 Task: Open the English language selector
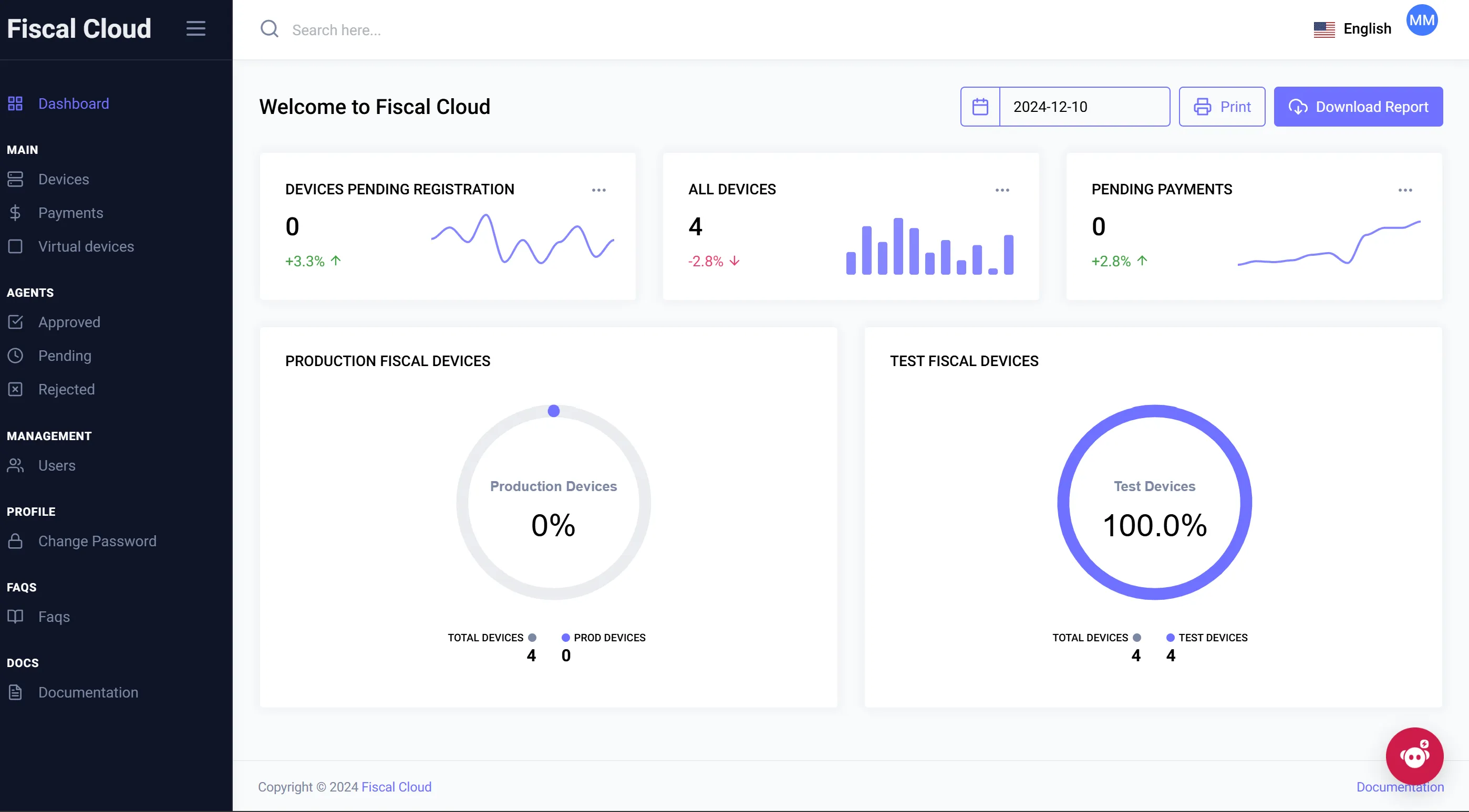tap(1352, 29)
